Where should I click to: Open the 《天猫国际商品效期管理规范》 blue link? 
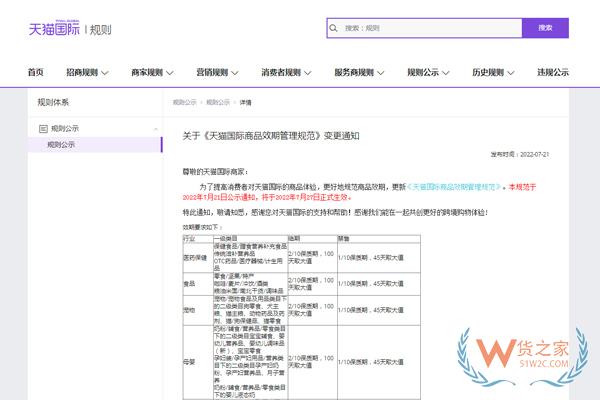coord(453,187)
